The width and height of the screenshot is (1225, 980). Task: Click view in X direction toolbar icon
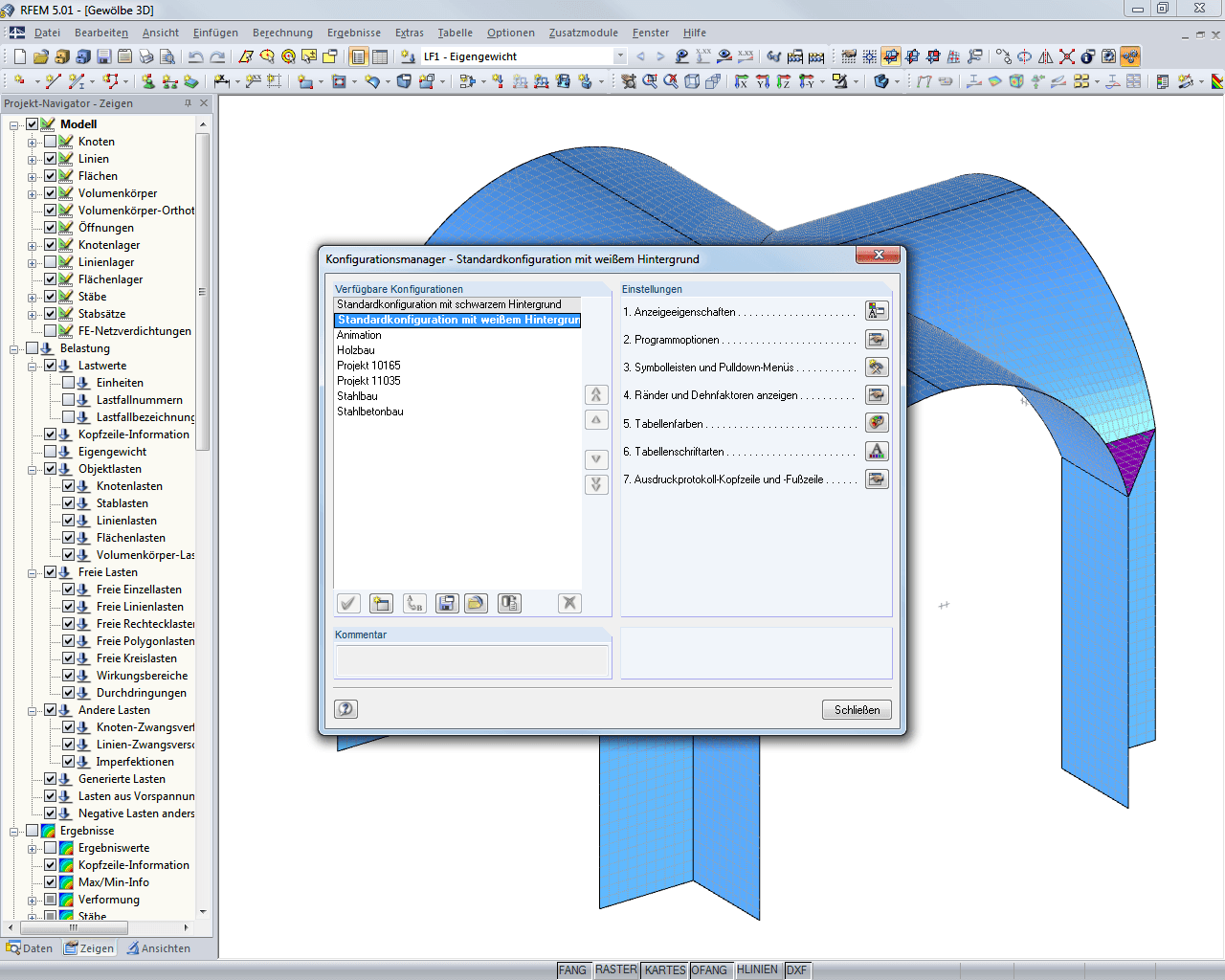[x=742, y=81]
